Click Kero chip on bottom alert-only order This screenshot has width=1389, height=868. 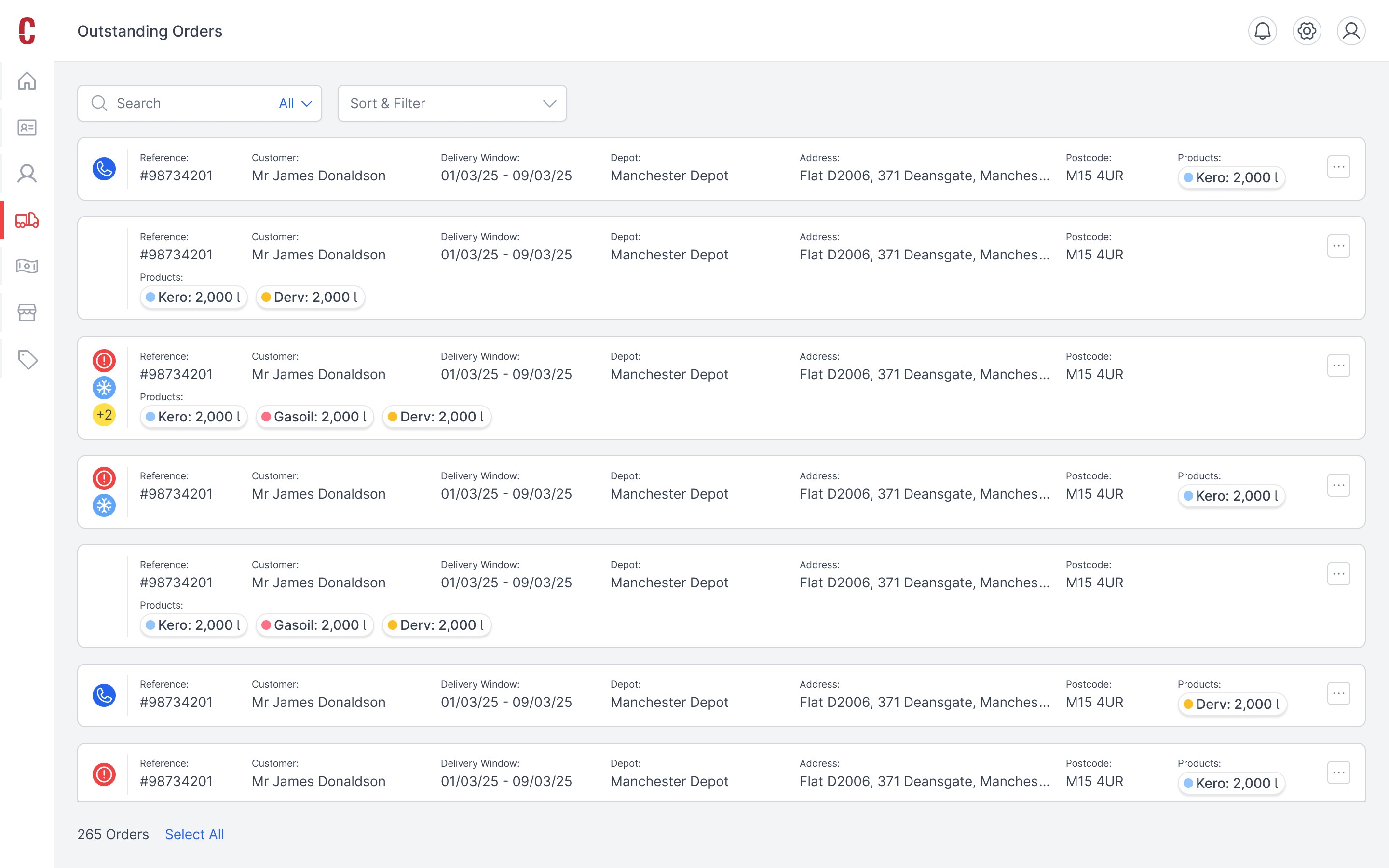(1231, 784)
